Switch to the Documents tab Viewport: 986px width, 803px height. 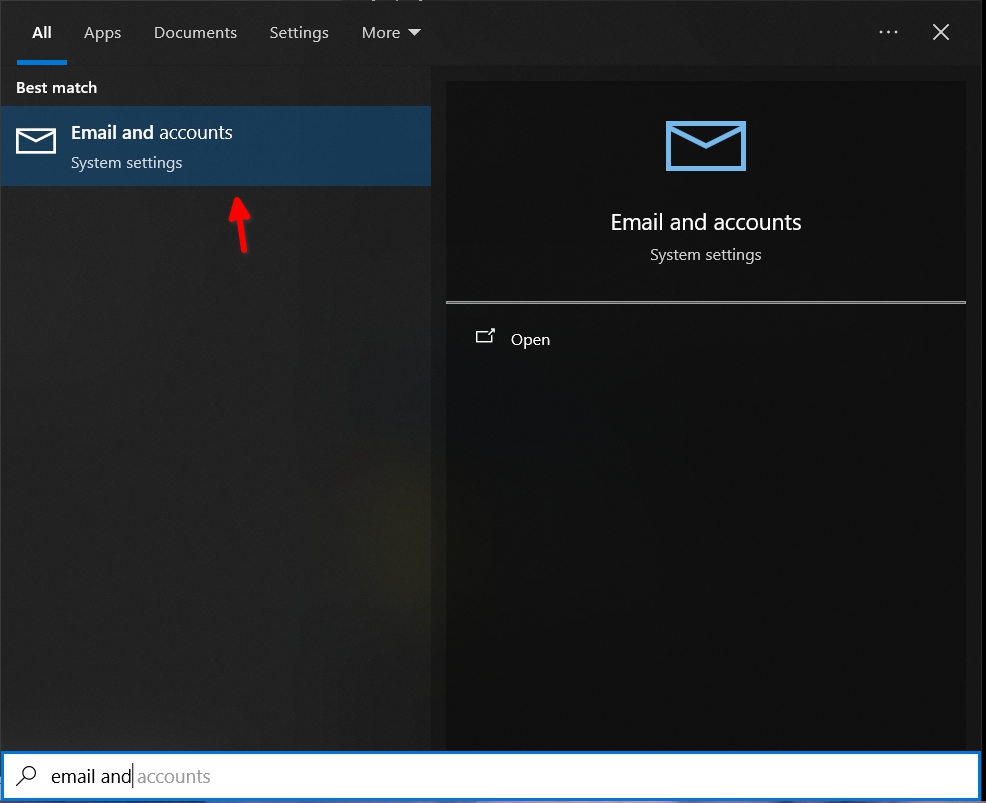195,32
